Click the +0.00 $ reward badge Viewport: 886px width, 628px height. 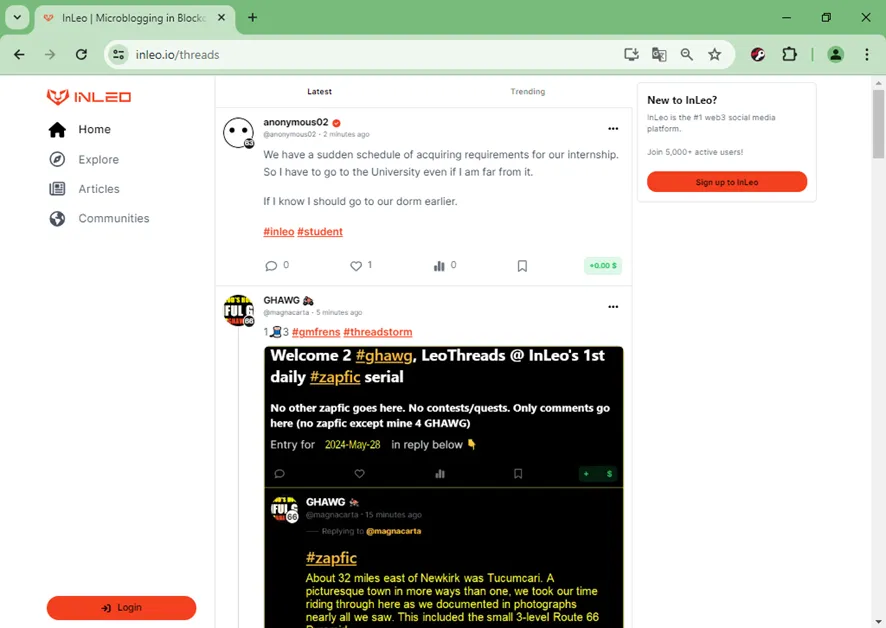(603, 266)
